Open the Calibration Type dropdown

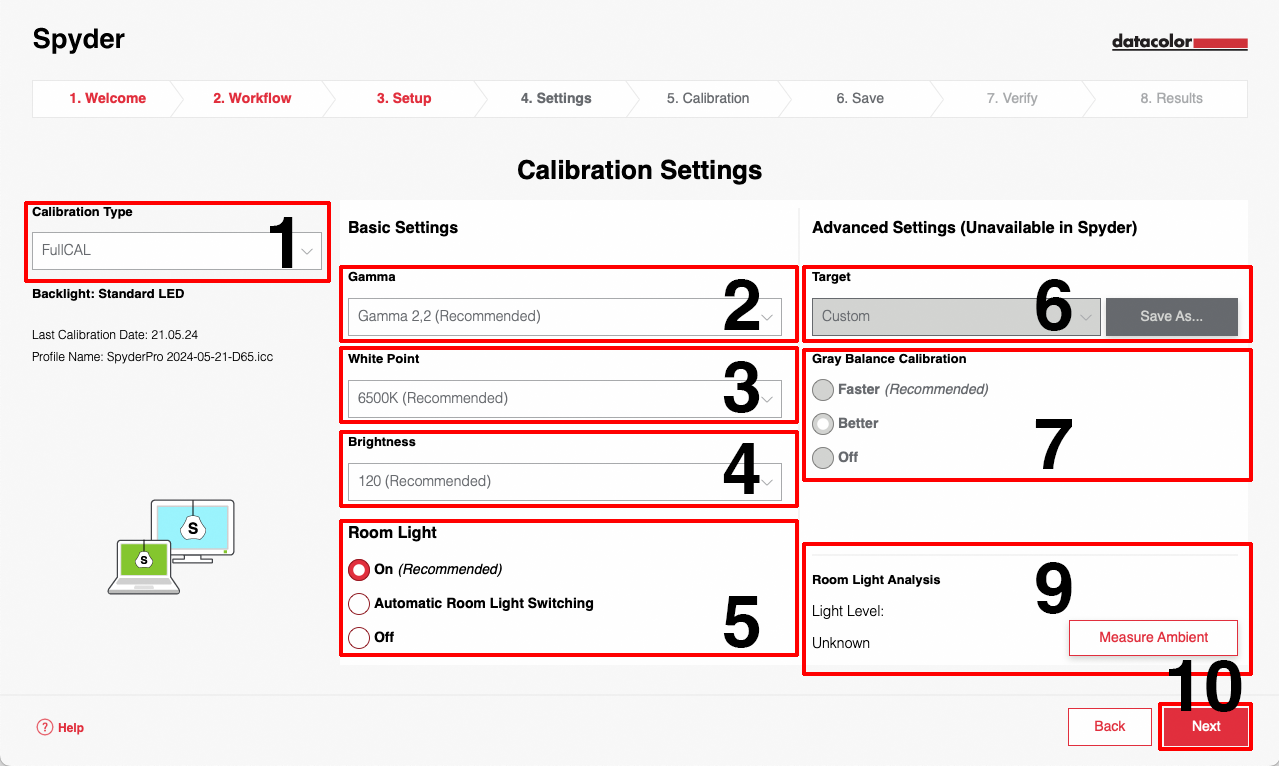(x=177, y=250)
